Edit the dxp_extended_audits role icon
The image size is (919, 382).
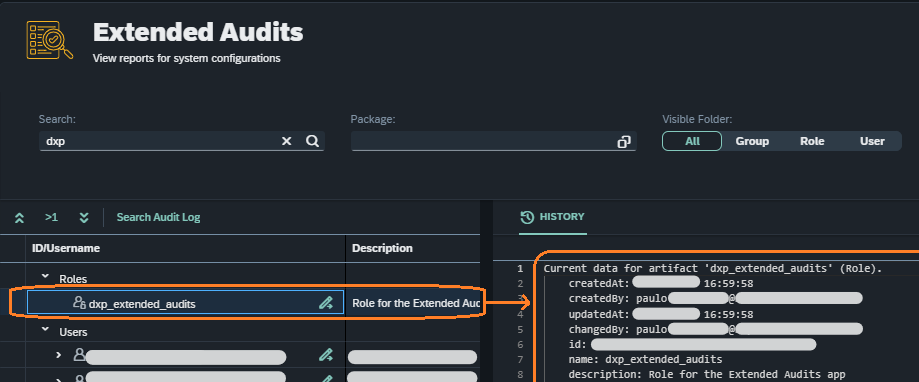tap(325, 303)
